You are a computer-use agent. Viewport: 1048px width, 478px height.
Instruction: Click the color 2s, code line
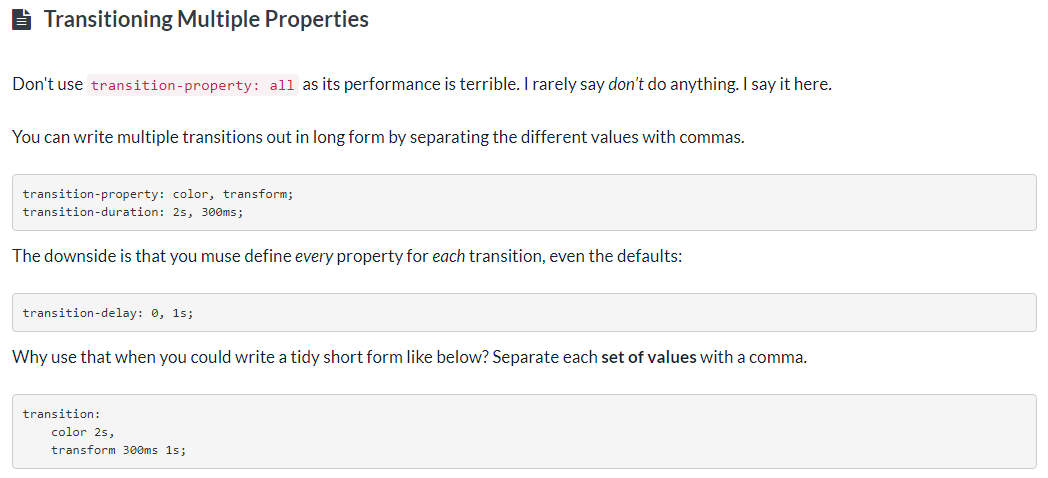tap(83, 432)
